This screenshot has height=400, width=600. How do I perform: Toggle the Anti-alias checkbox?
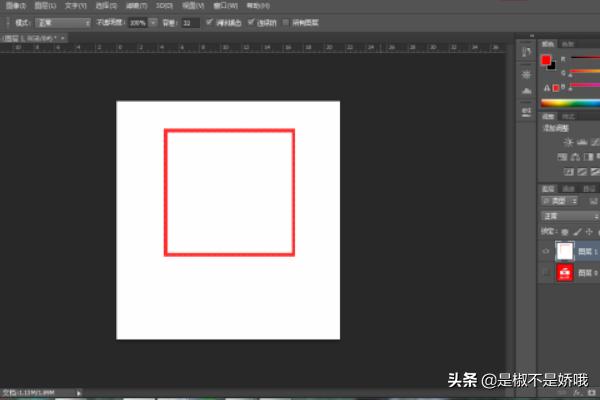209,22
